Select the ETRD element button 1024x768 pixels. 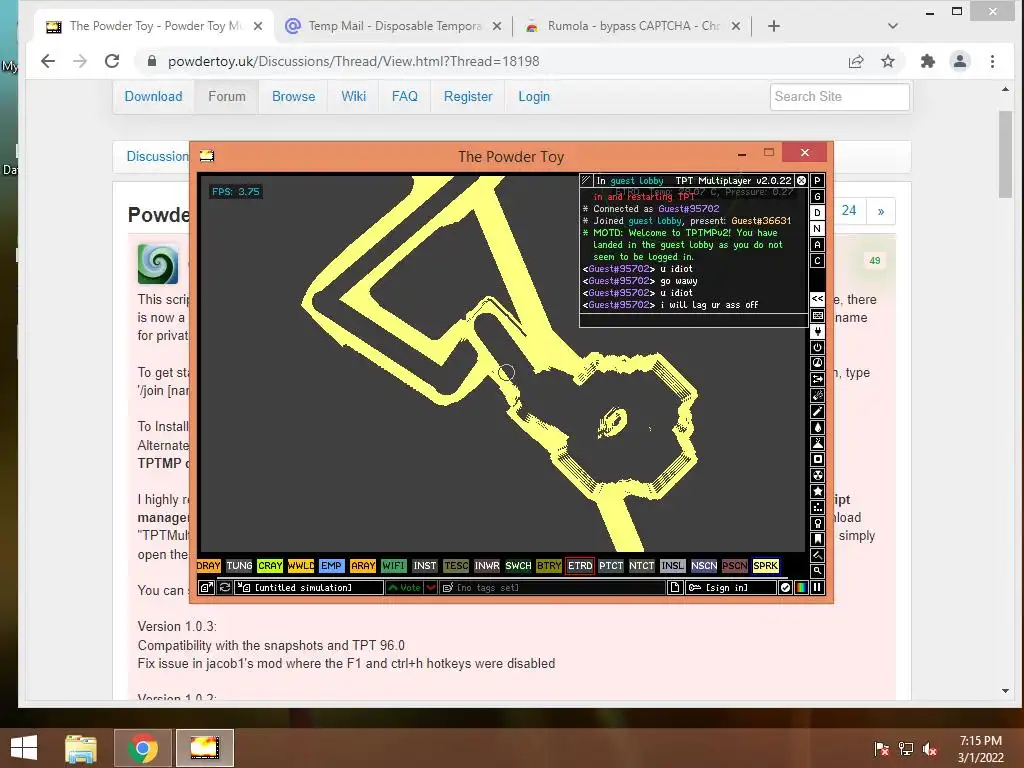coord(580,566)
